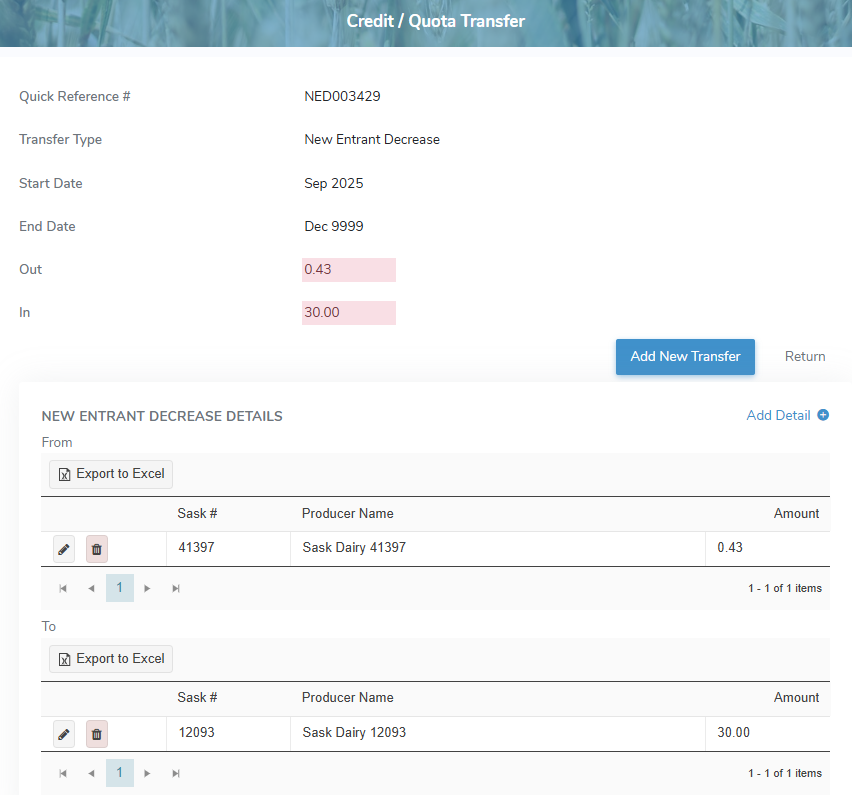Sort From table by Producer Name header
This screenshot has height=795, width=852.
coord(348,514)
